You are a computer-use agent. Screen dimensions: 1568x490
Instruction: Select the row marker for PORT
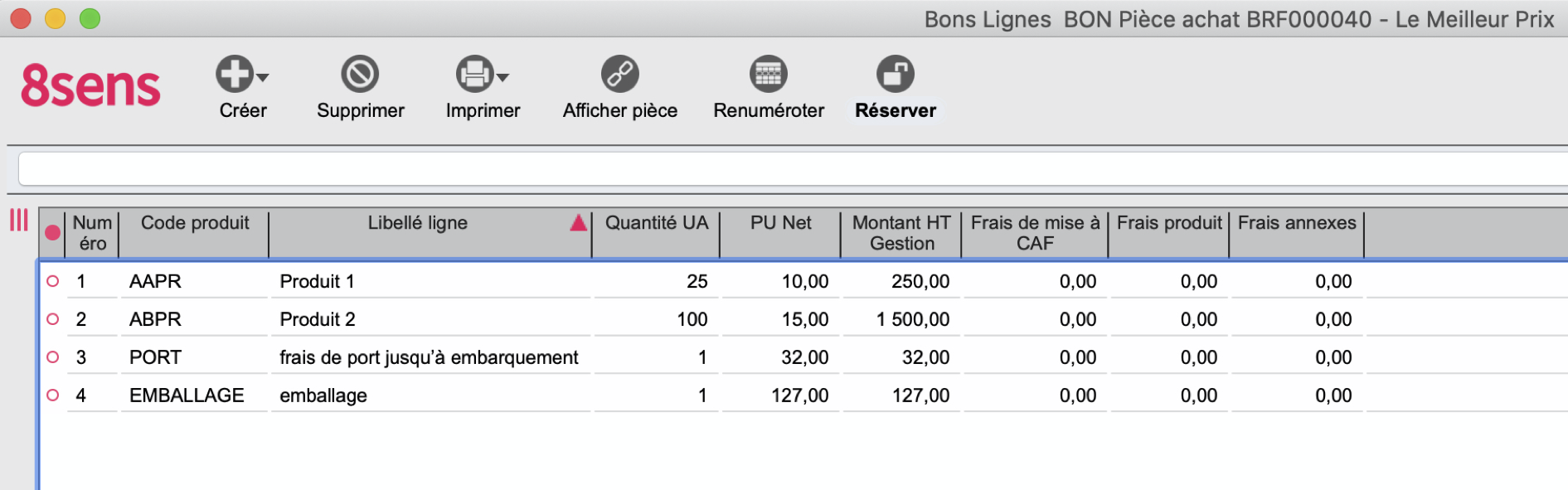click(53, 357)
